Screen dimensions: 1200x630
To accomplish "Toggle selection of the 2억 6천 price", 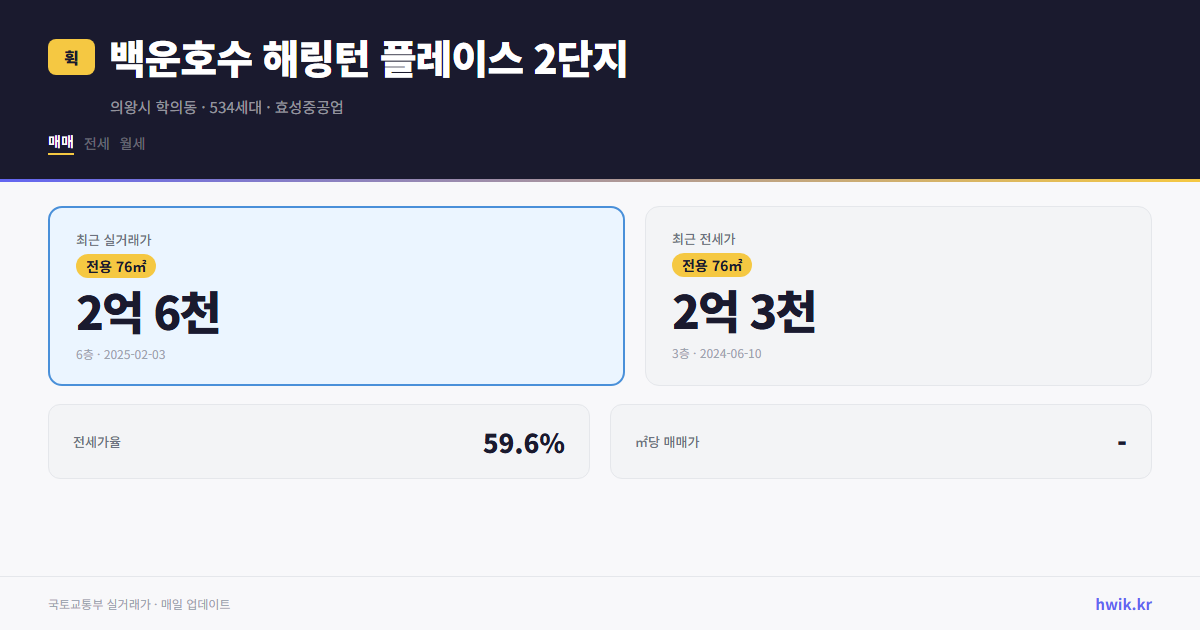I will 147,313.
